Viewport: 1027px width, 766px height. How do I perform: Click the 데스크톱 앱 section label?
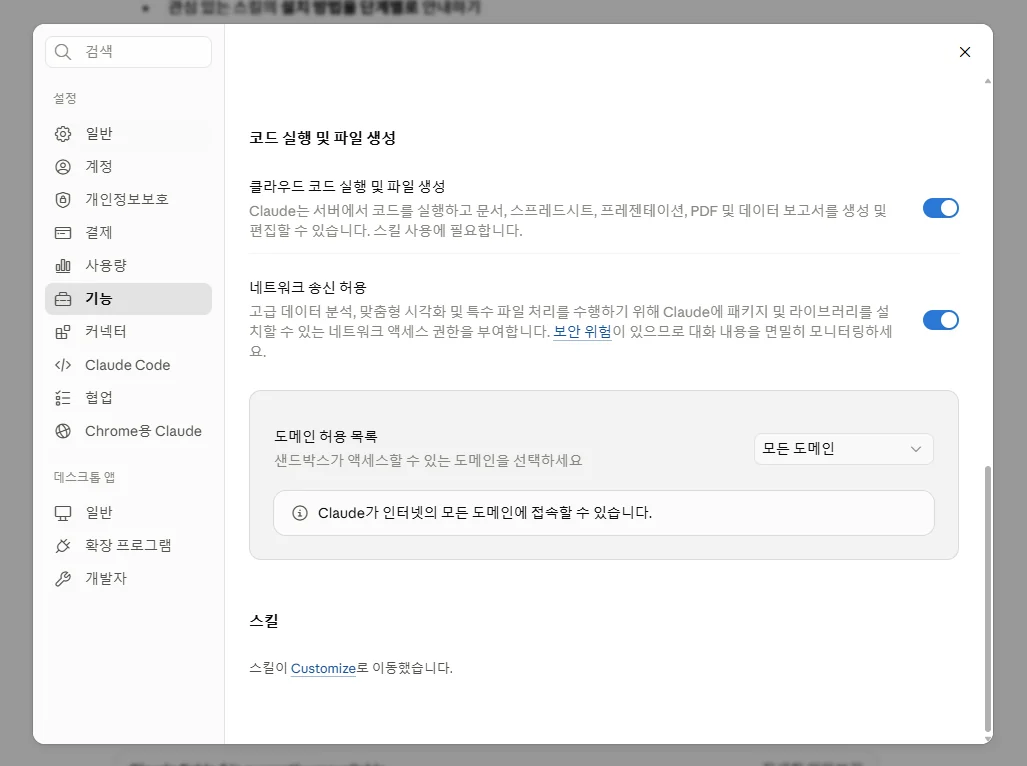84,477
